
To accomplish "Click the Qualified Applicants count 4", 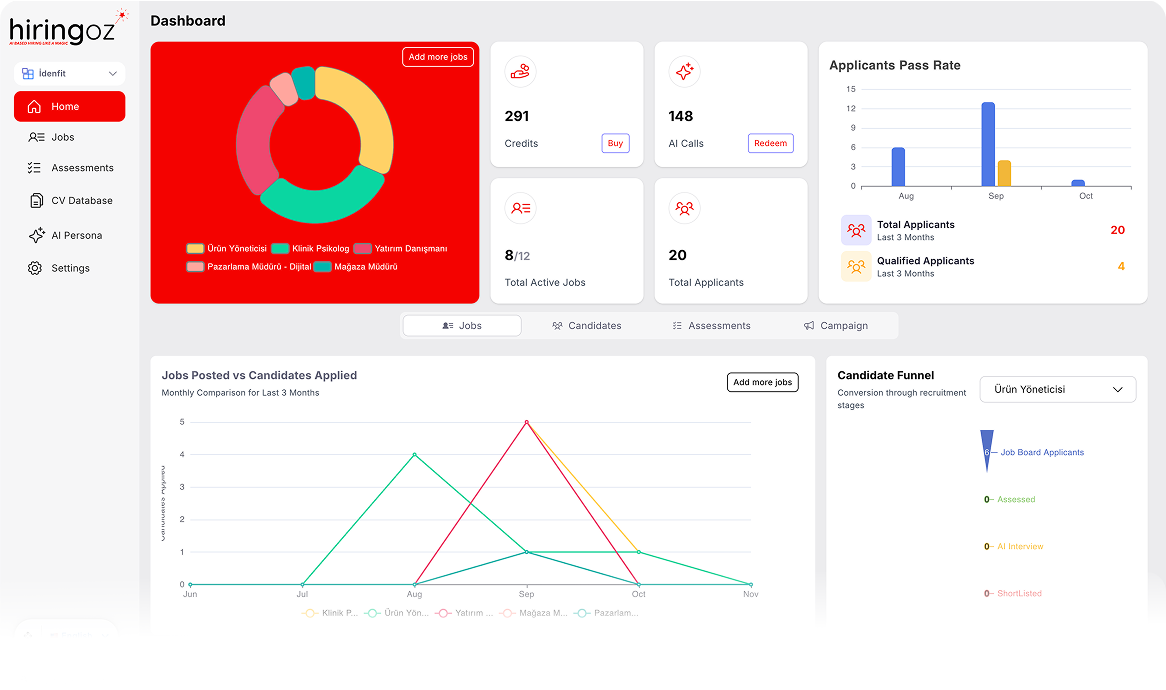I will click(1121, 266).
